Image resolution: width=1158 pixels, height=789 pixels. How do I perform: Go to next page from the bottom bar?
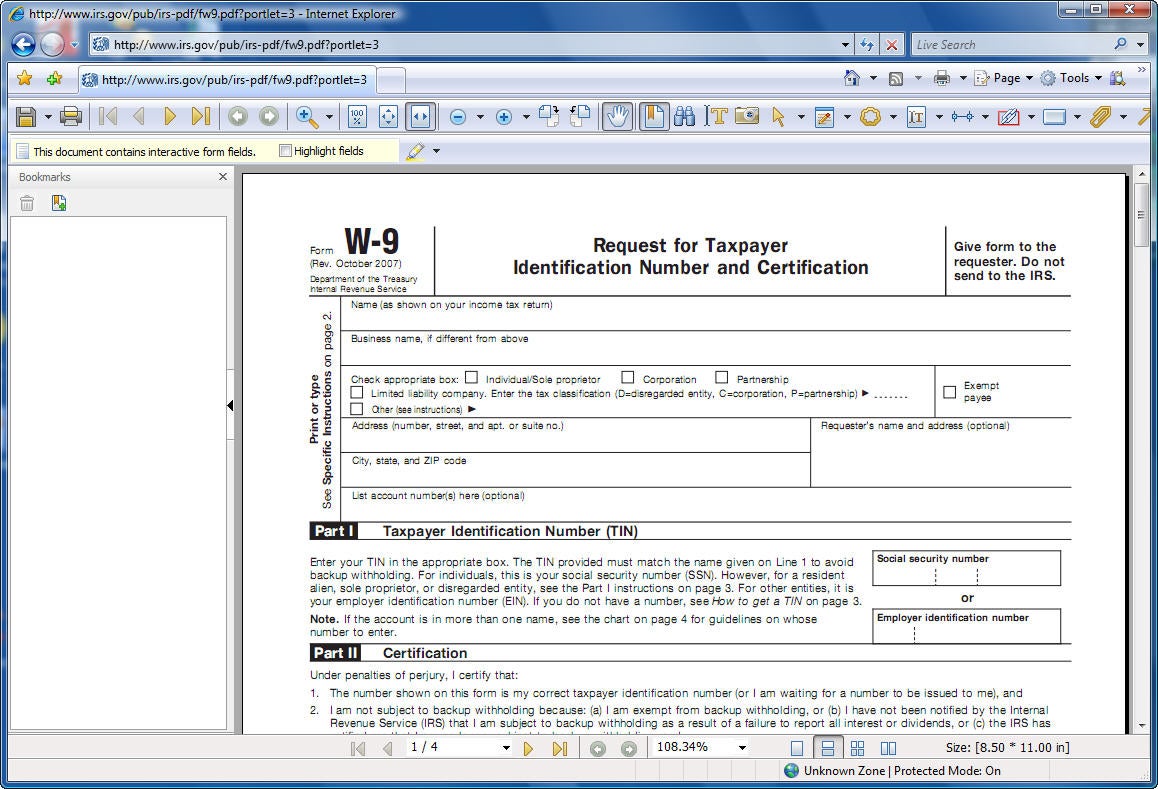click(528, 748)
